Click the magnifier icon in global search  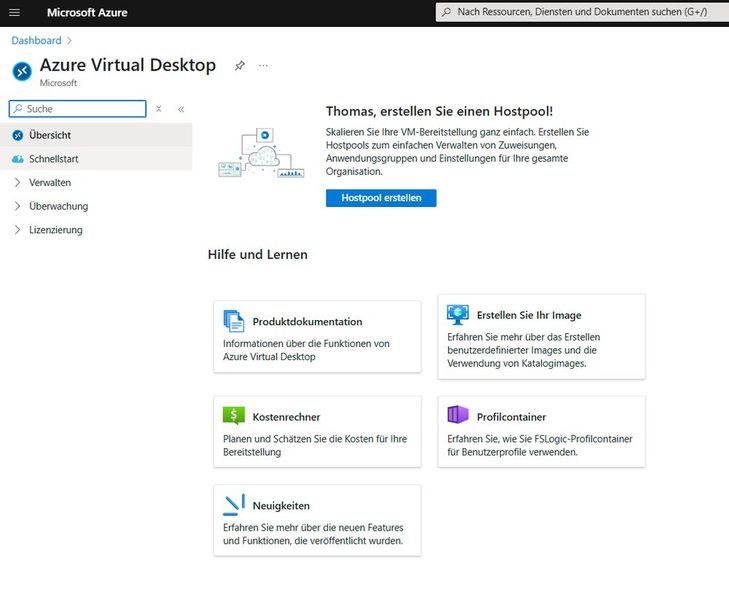446,12
